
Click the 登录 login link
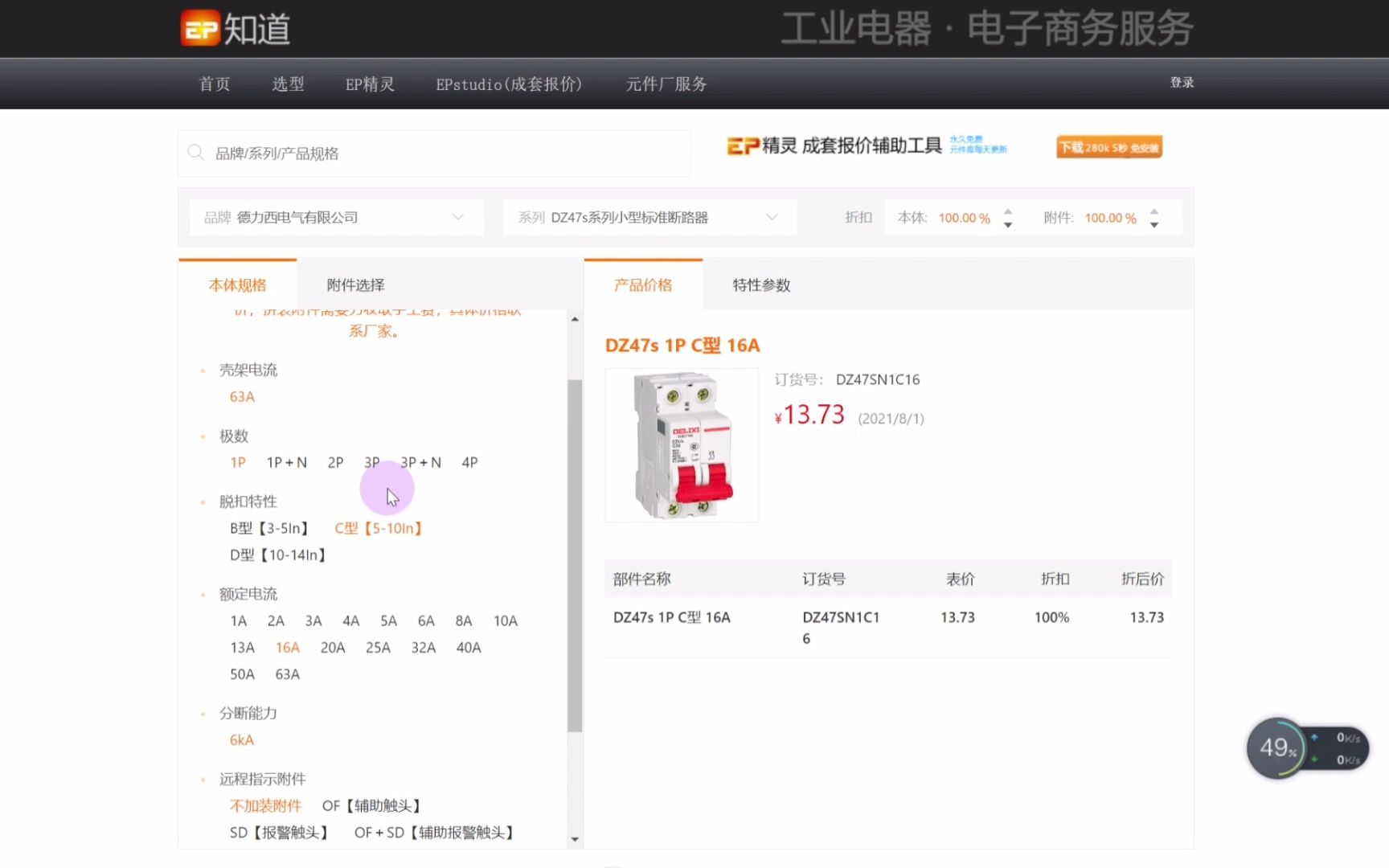tap(1182, 83)
